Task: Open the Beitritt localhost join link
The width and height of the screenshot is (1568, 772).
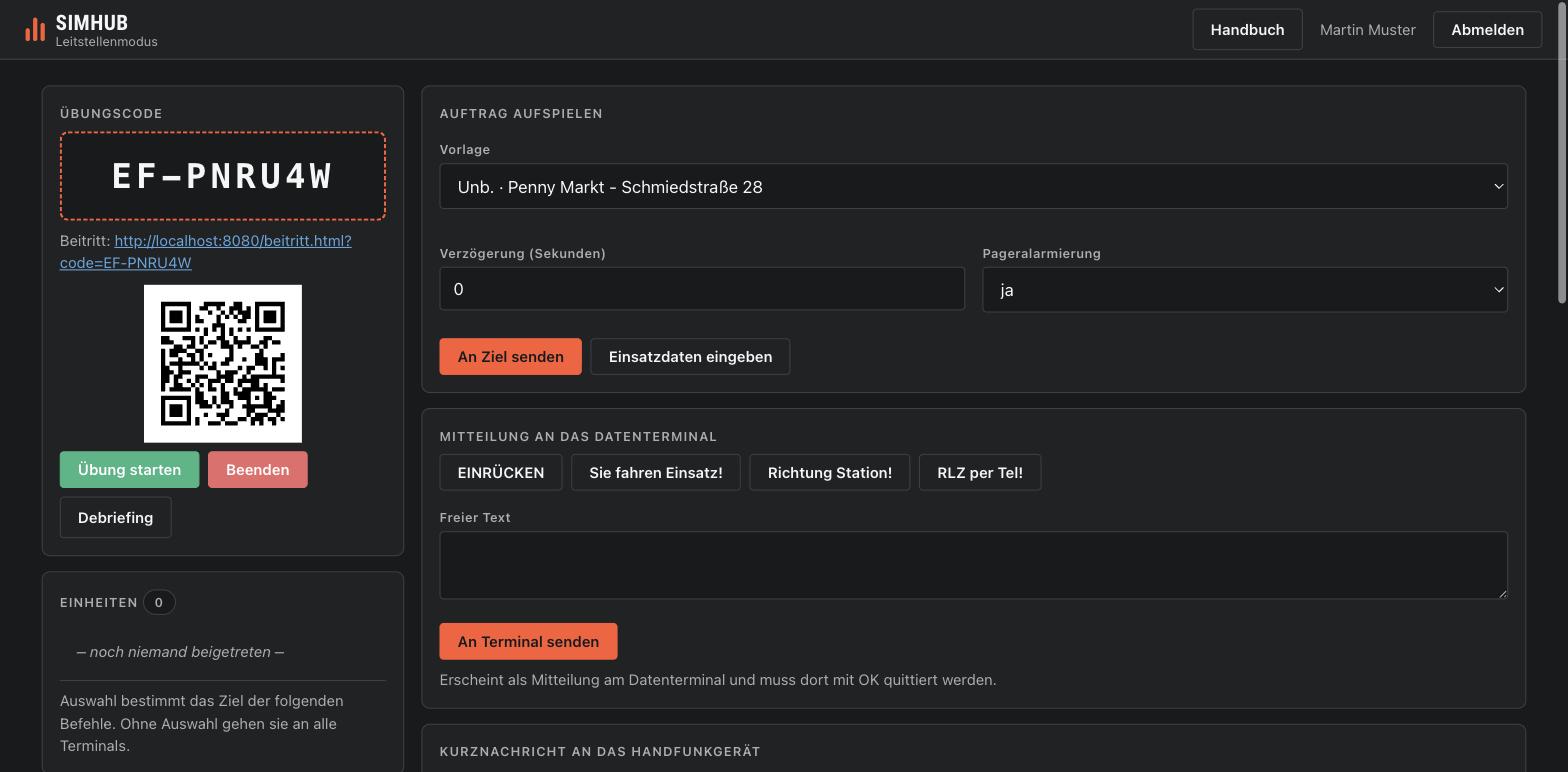Action: tap(206, 252)
